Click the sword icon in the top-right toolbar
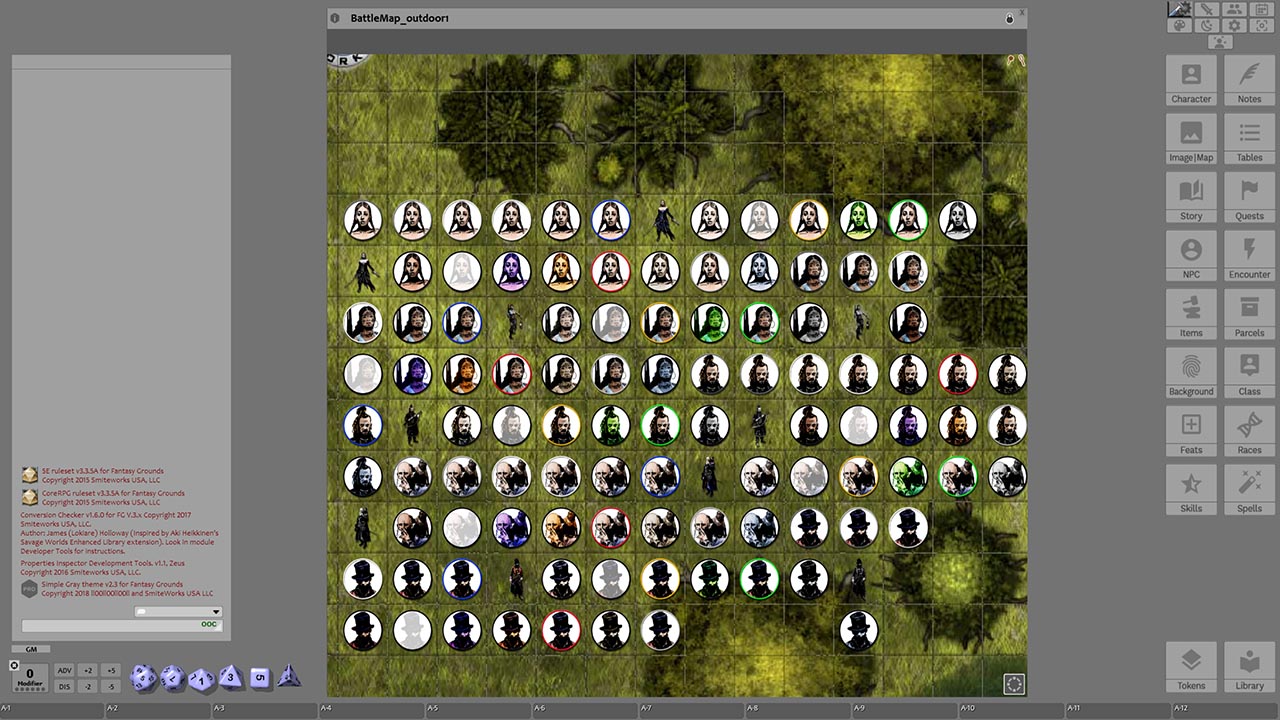Image resolution: width=1280 pixels, height=720 pixels. coord(1207,10)
